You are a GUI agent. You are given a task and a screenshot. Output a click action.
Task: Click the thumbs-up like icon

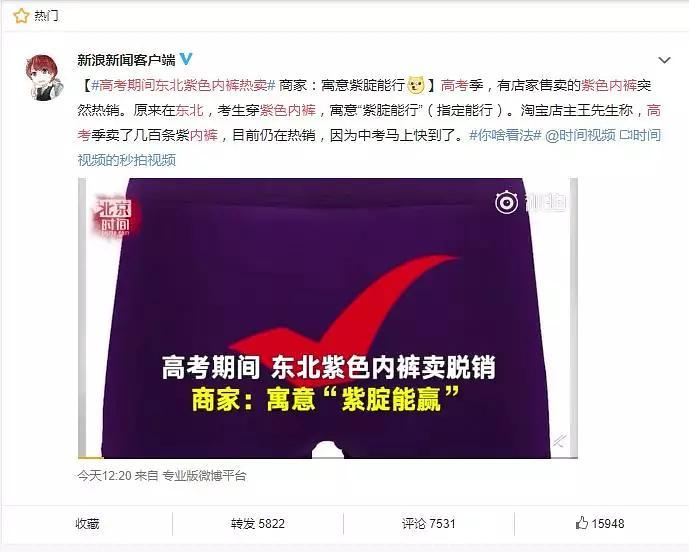[581, 523]
